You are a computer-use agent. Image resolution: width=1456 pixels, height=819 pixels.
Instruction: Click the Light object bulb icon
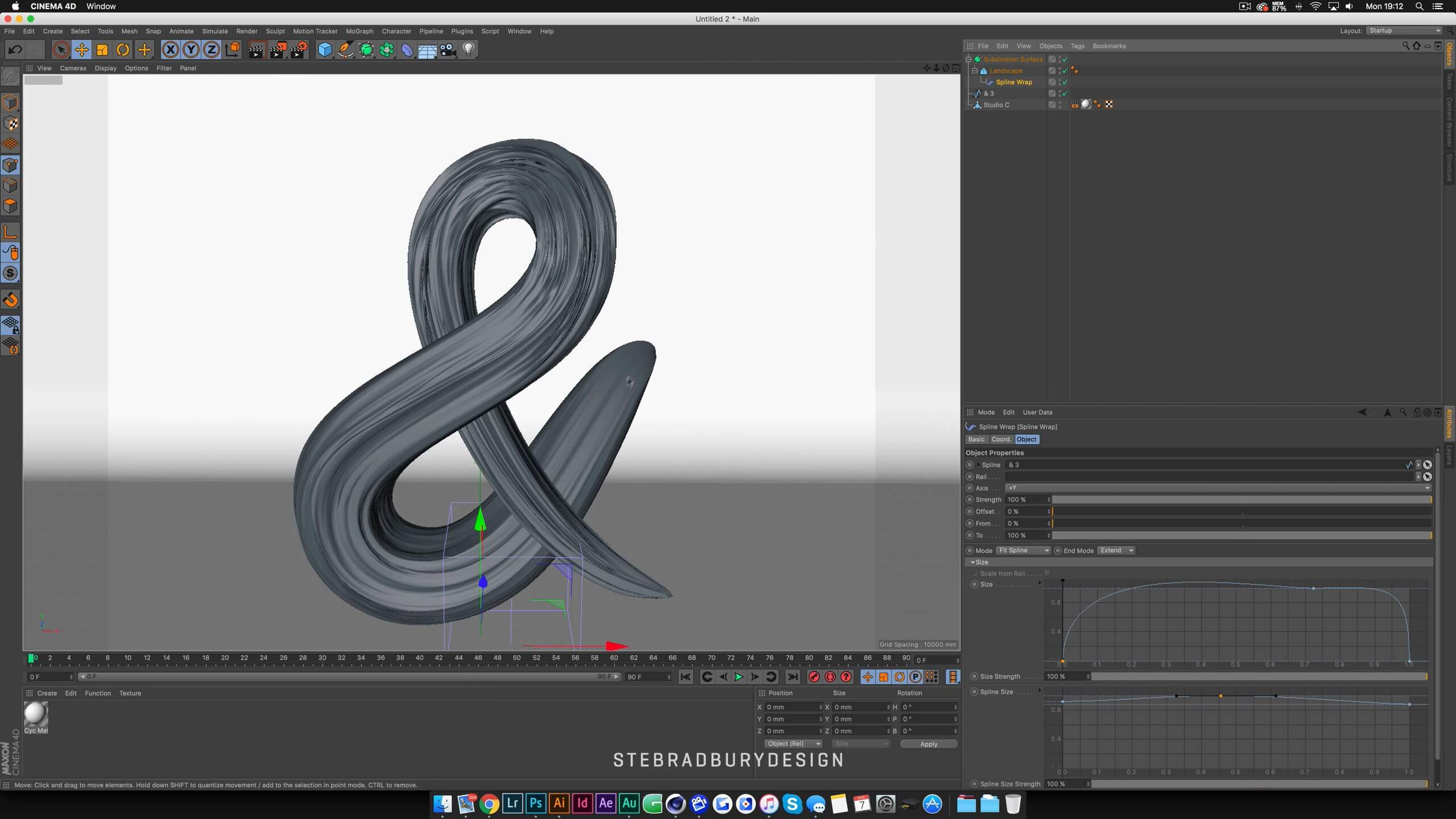469,50
